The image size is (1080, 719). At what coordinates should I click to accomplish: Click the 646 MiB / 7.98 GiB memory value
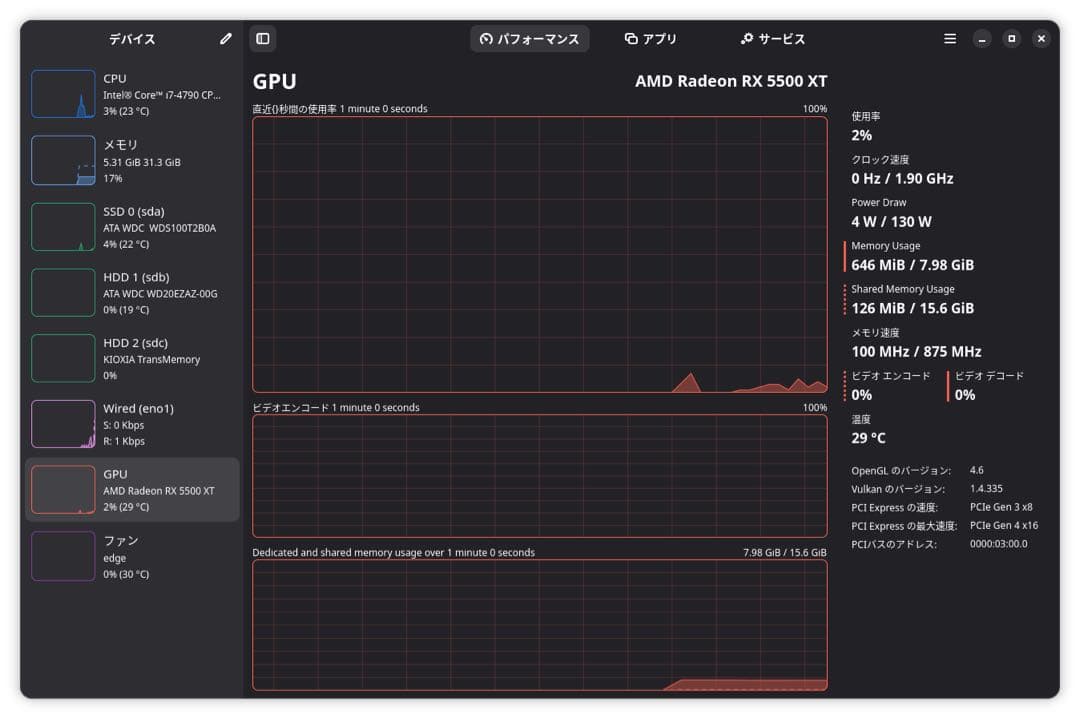(913, 265)
